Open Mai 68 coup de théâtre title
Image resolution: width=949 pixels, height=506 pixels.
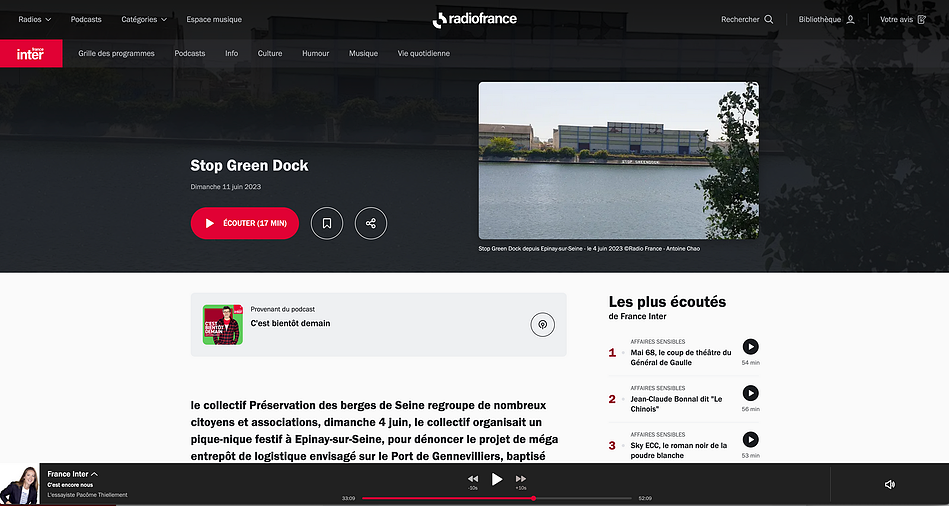click(681, 357)
